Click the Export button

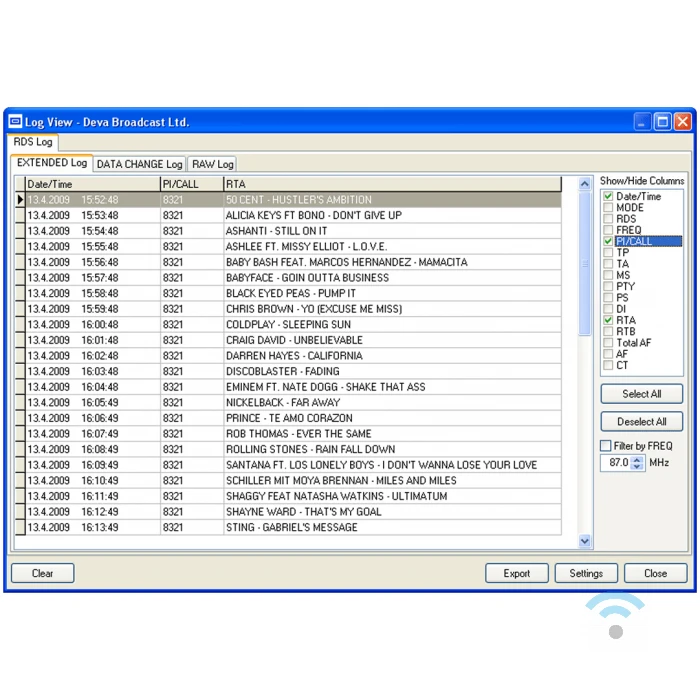tap(517, 573)
